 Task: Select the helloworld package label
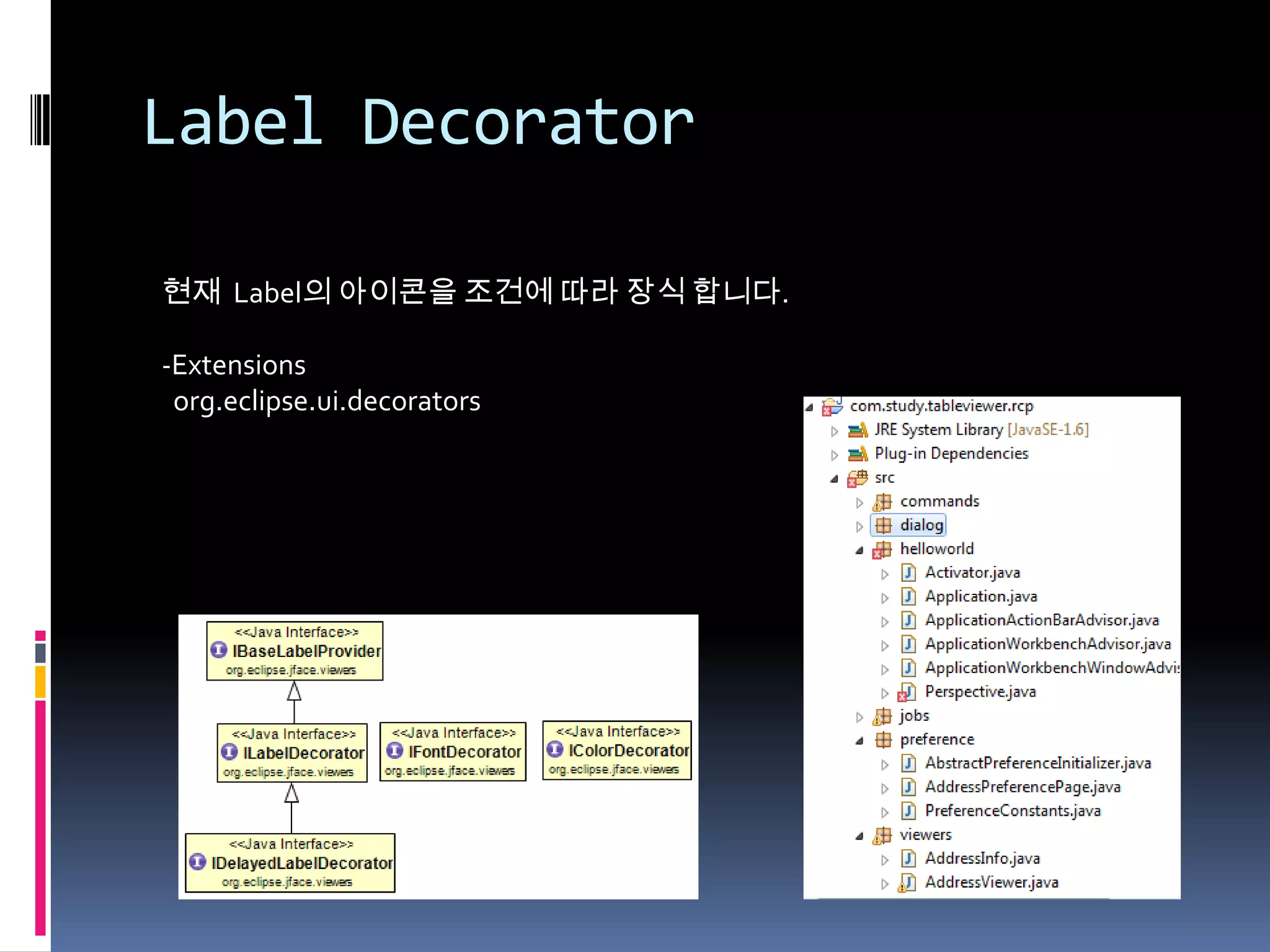click(937, 549)
